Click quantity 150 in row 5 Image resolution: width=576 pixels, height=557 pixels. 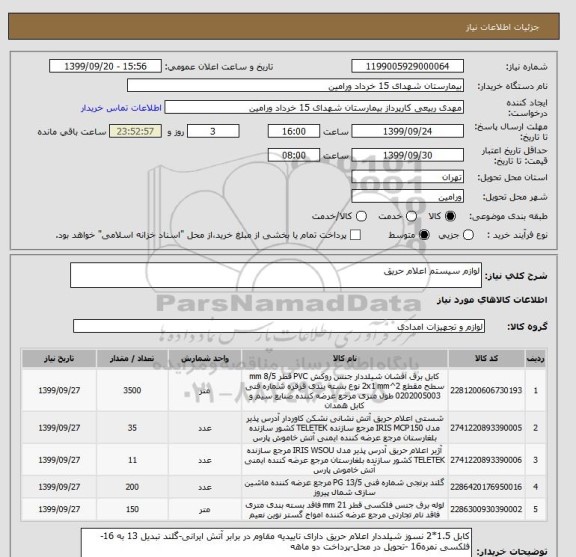click(x=132, y=509)
